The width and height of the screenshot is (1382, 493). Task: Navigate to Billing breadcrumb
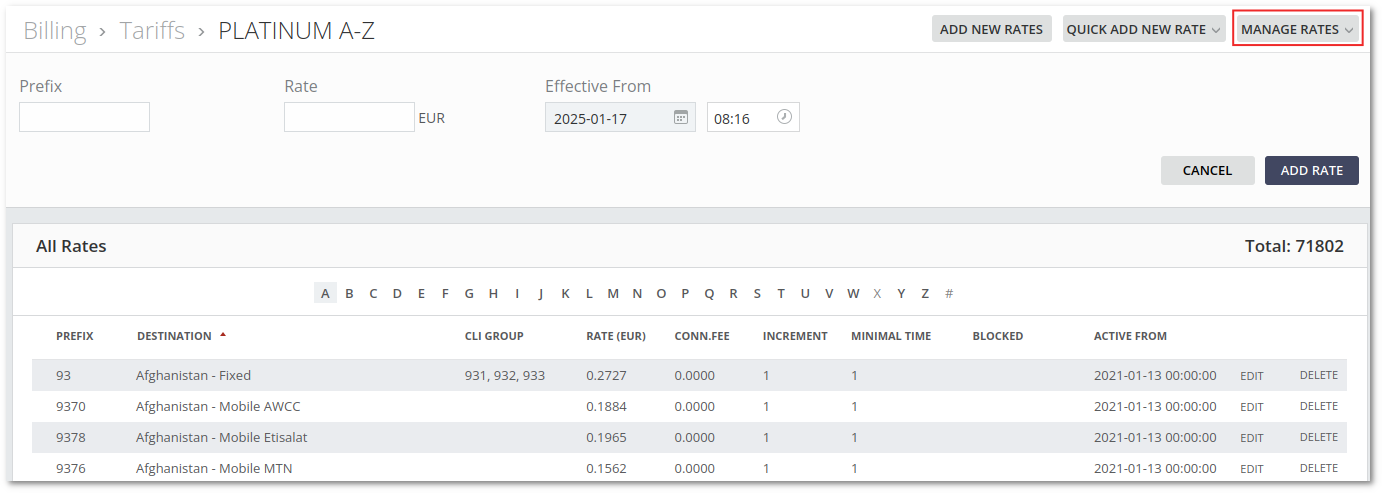click(55, 31)
